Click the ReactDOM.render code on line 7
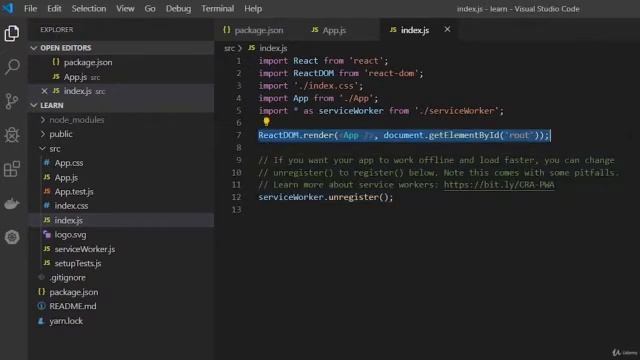Viewport: 640px width, 360px height. point(404,135)
